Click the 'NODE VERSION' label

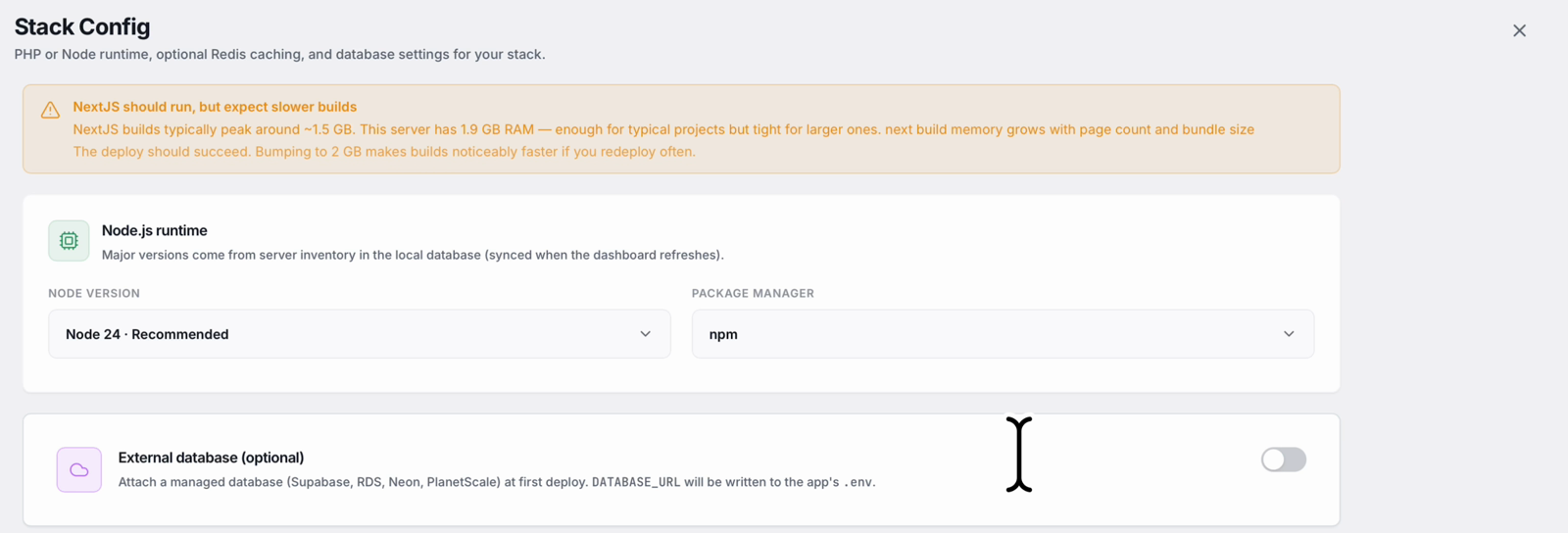click(94, 293)
